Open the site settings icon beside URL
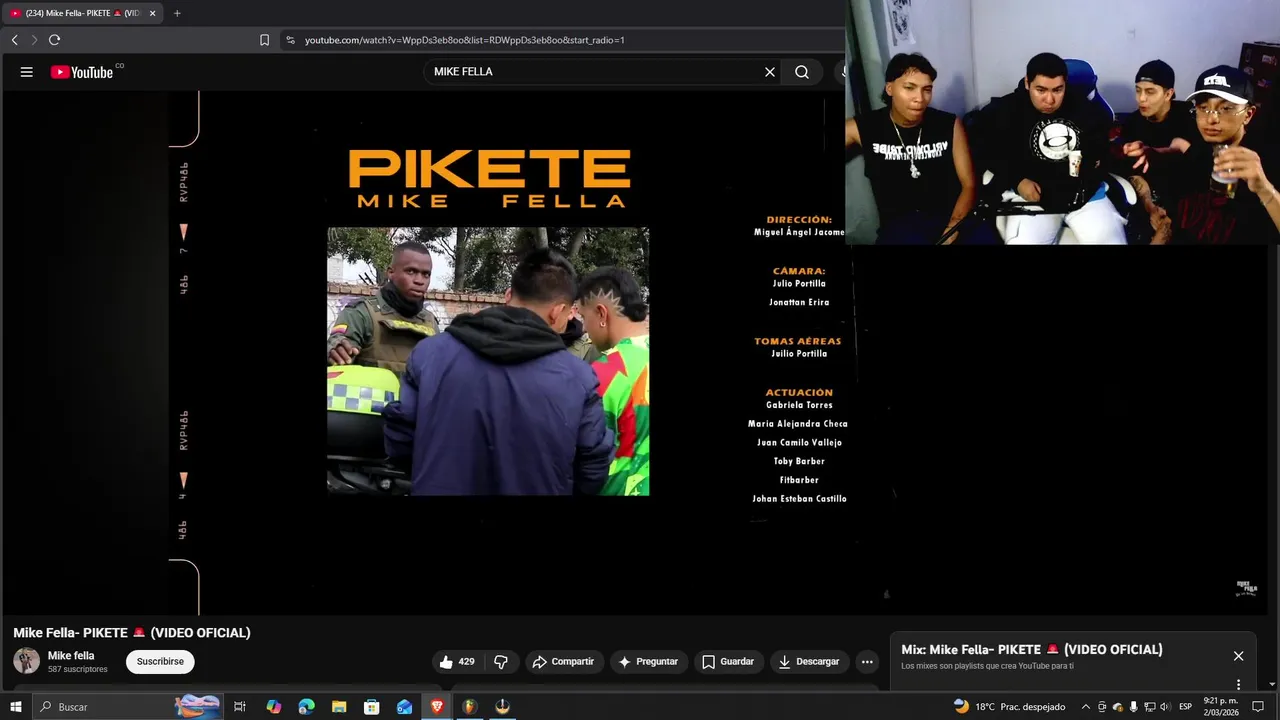Viewport: 1280px width, 720px height. (290, 40)
